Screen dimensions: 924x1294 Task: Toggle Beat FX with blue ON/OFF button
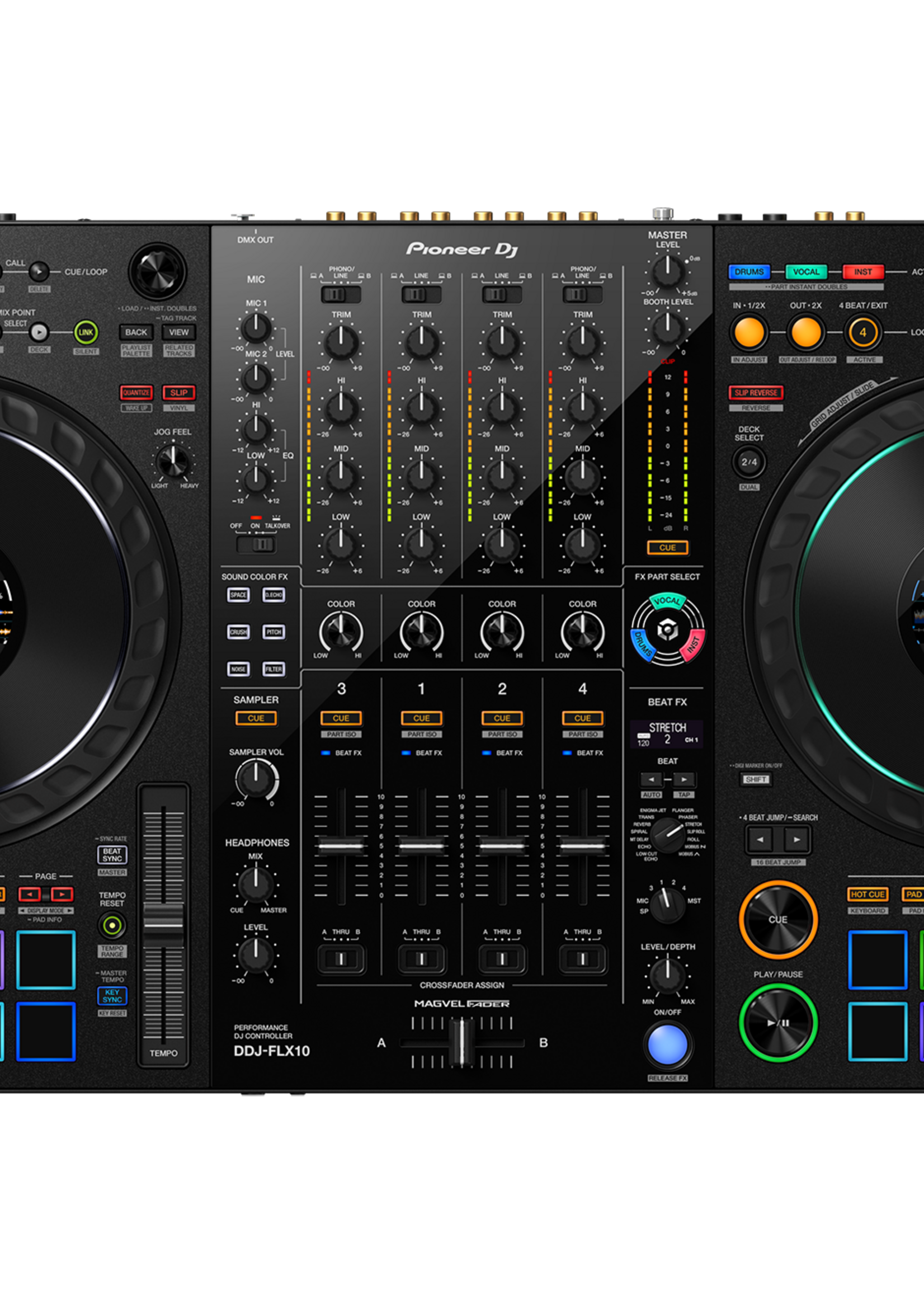[x=667, y=1046]
